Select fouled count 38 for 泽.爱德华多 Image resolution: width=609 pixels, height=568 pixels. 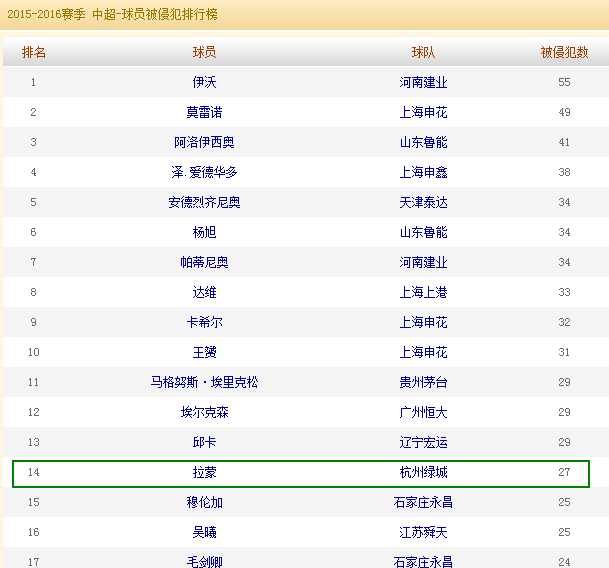click(x=564, y=172)
